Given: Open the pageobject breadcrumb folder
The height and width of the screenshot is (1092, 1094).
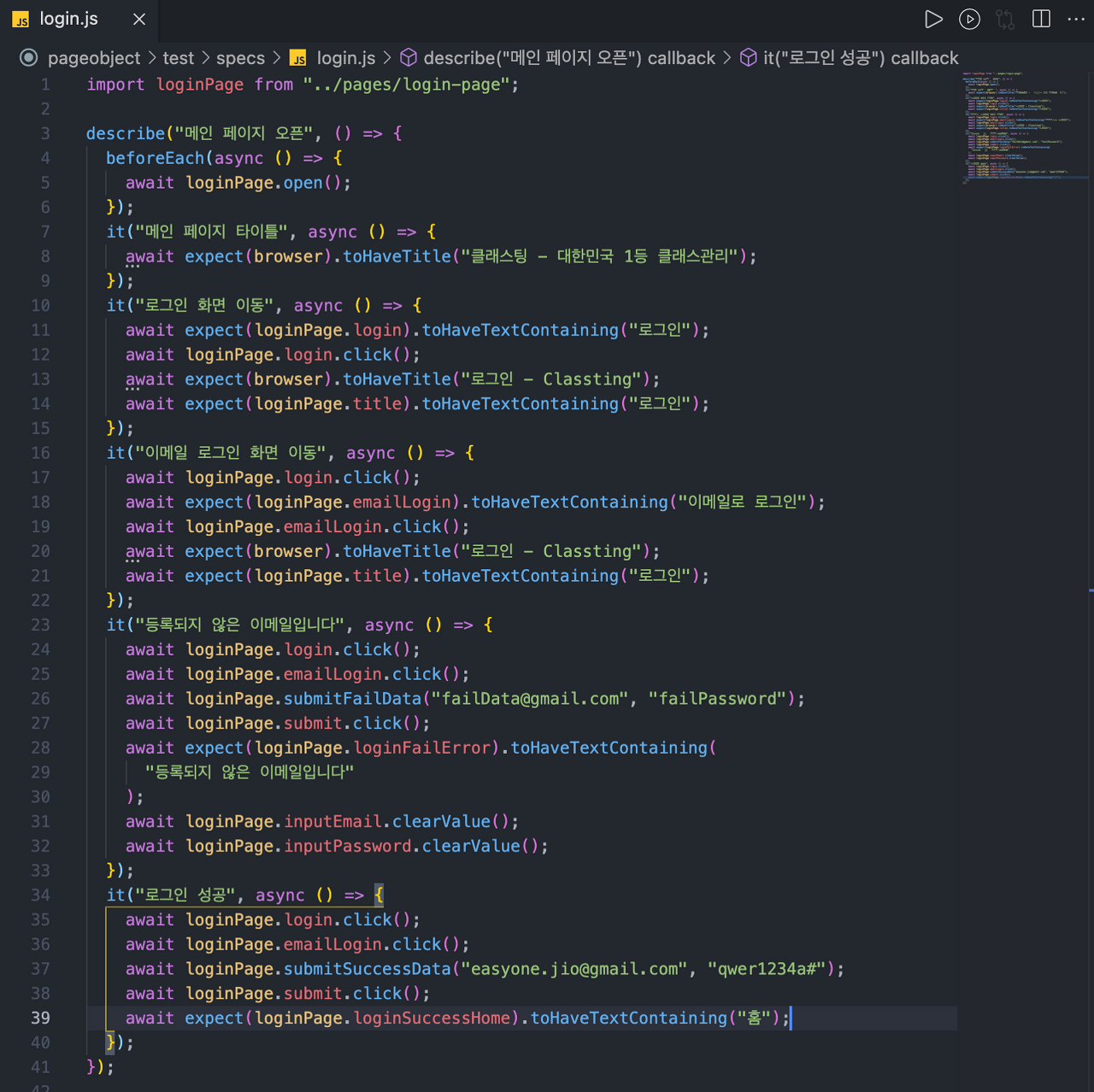Looking at the screenshot, I should point(94,58).
